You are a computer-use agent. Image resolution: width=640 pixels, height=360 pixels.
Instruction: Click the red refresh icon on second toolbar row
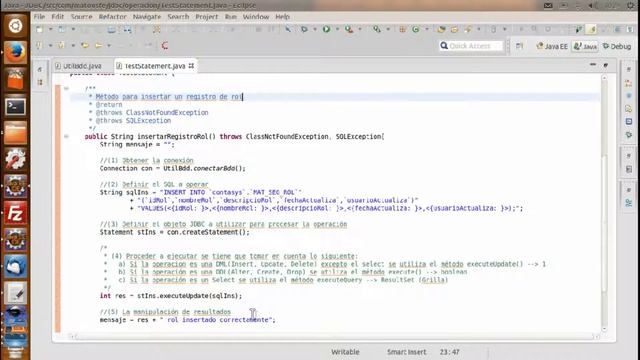165,45
